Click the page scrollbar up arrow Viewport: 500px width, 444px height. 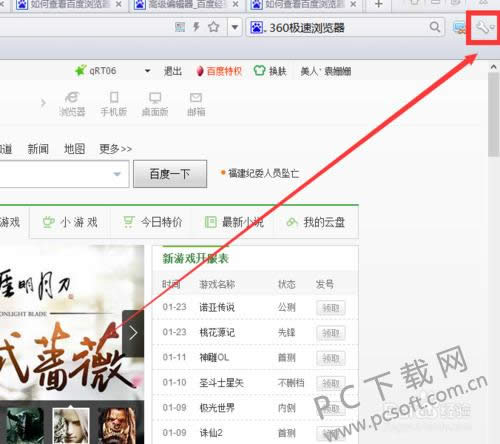[x=493, y=67]
